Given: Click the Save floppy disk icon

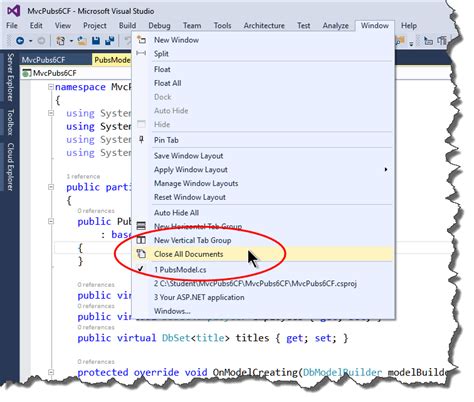Looking at the screenshot, I should (x=96, y=41).
